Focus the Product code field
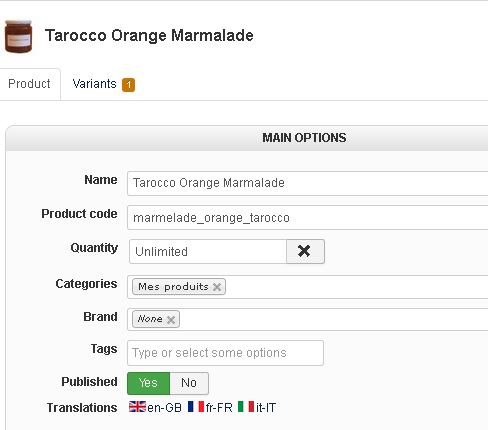488x430 pixels. tap(307, 218)
